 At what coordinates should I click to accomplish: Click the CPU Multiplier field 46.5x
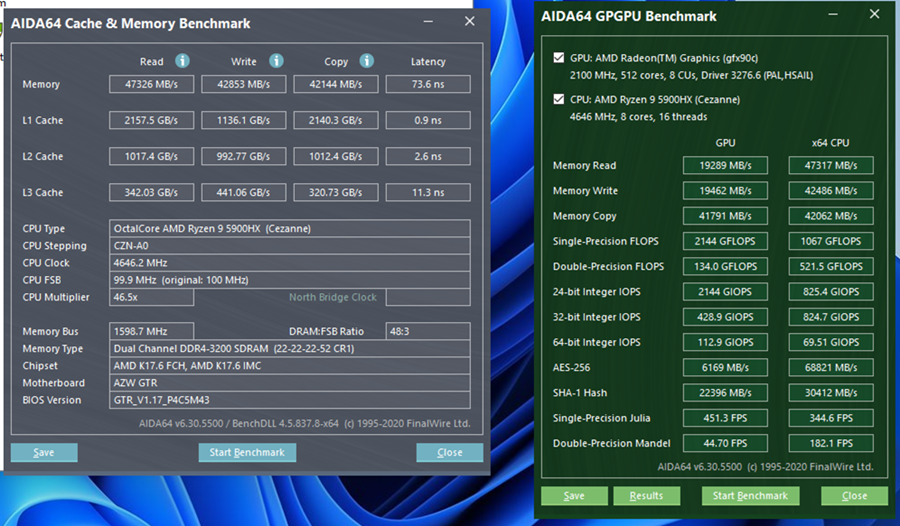point(152,297)
